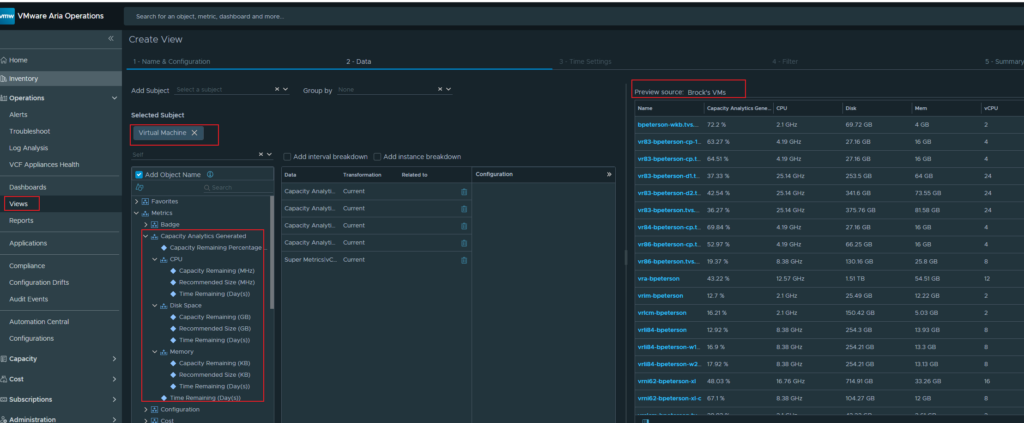Click the metric tree vertical scrollbar
Screen dimensions: 1024x423
click(272, 251)
